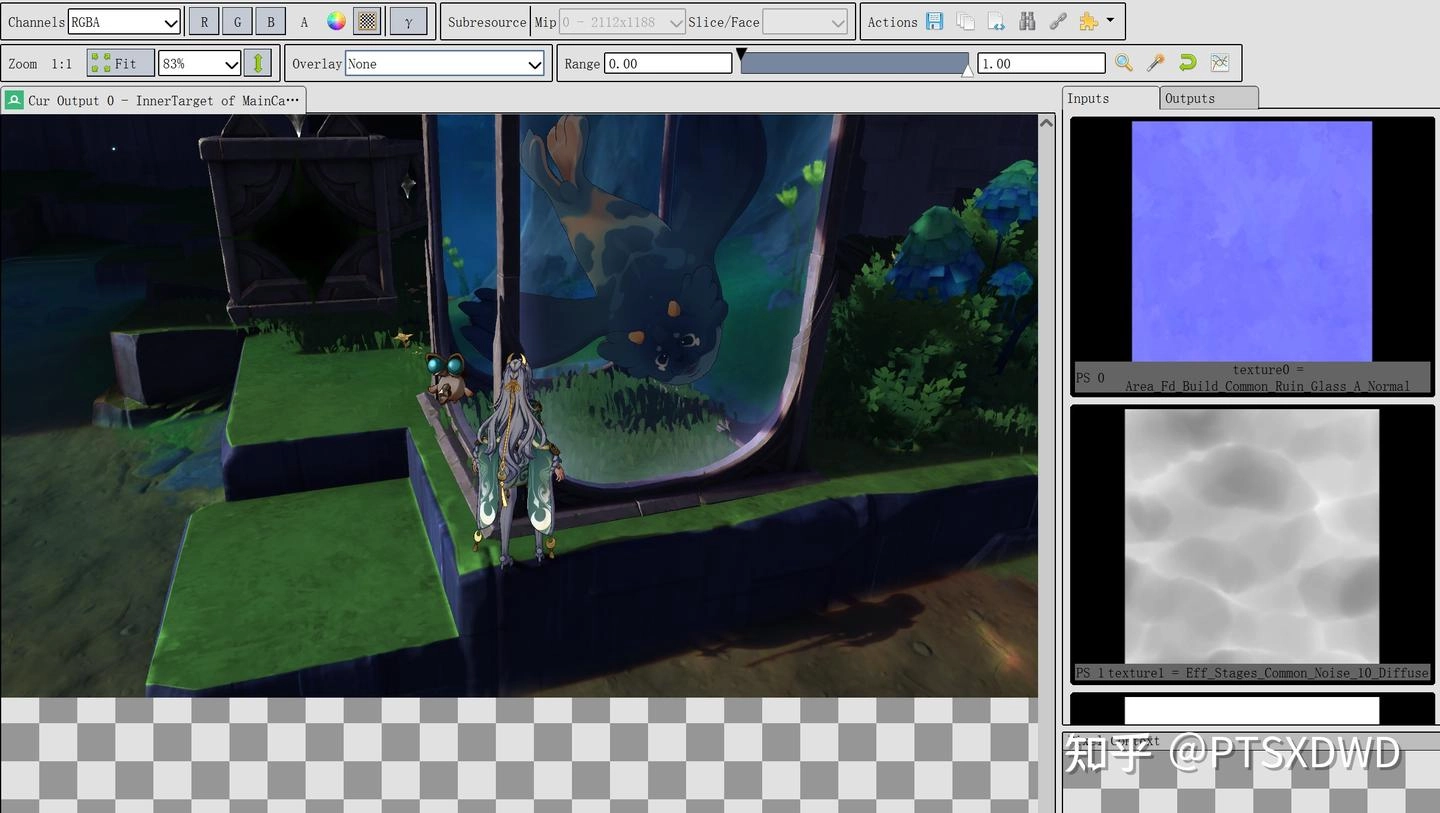Toggle the G green channel button
The height and width of the screenshot is (813, 1440).
[x=237, y=21]
